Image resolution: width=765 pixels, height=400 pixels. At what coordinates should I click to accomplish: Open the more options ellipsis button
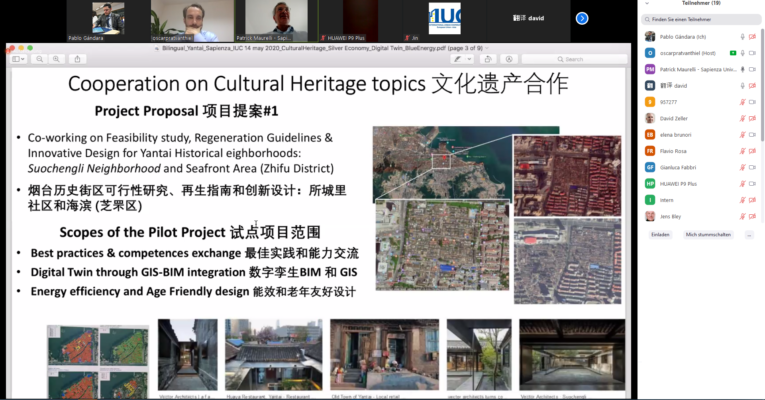(749, 235)
